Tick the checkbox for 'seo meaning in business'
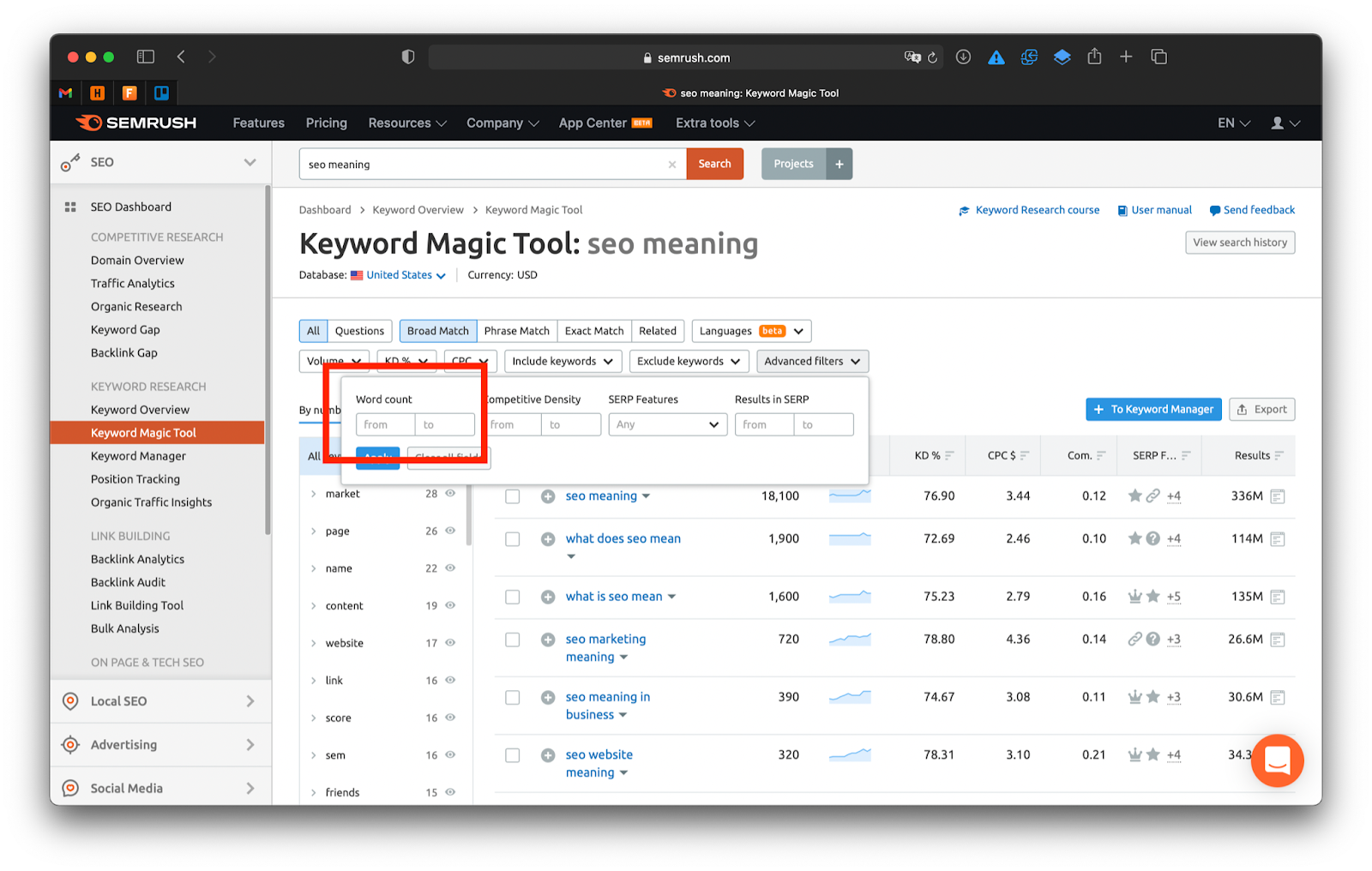This screenshot has width=1372, height=871. pyautogui.click(x=513, y=698)
